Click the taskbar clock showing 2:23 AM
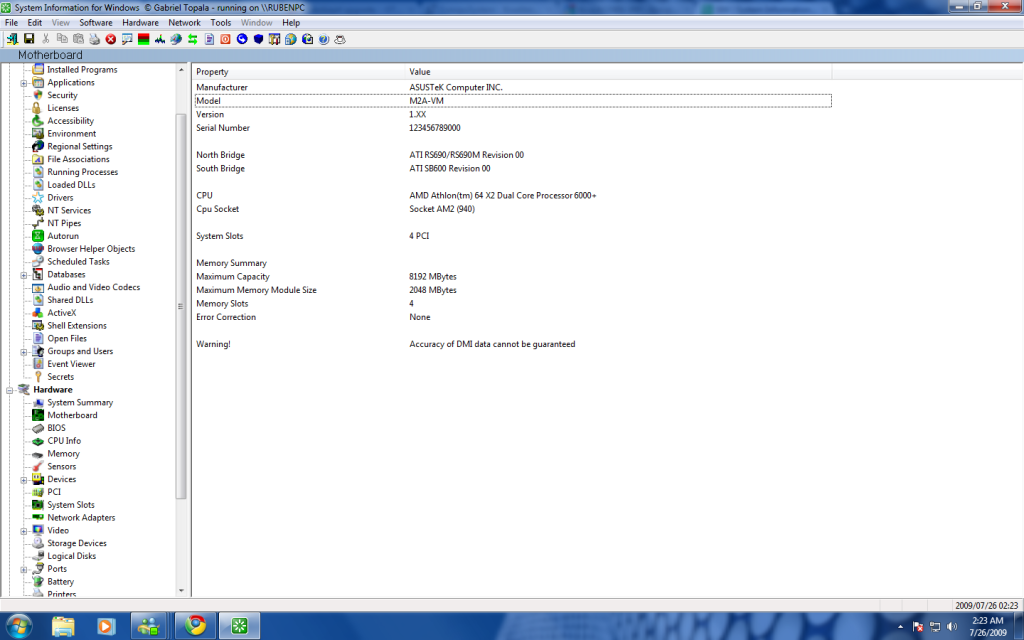 [x=987, y=626]
